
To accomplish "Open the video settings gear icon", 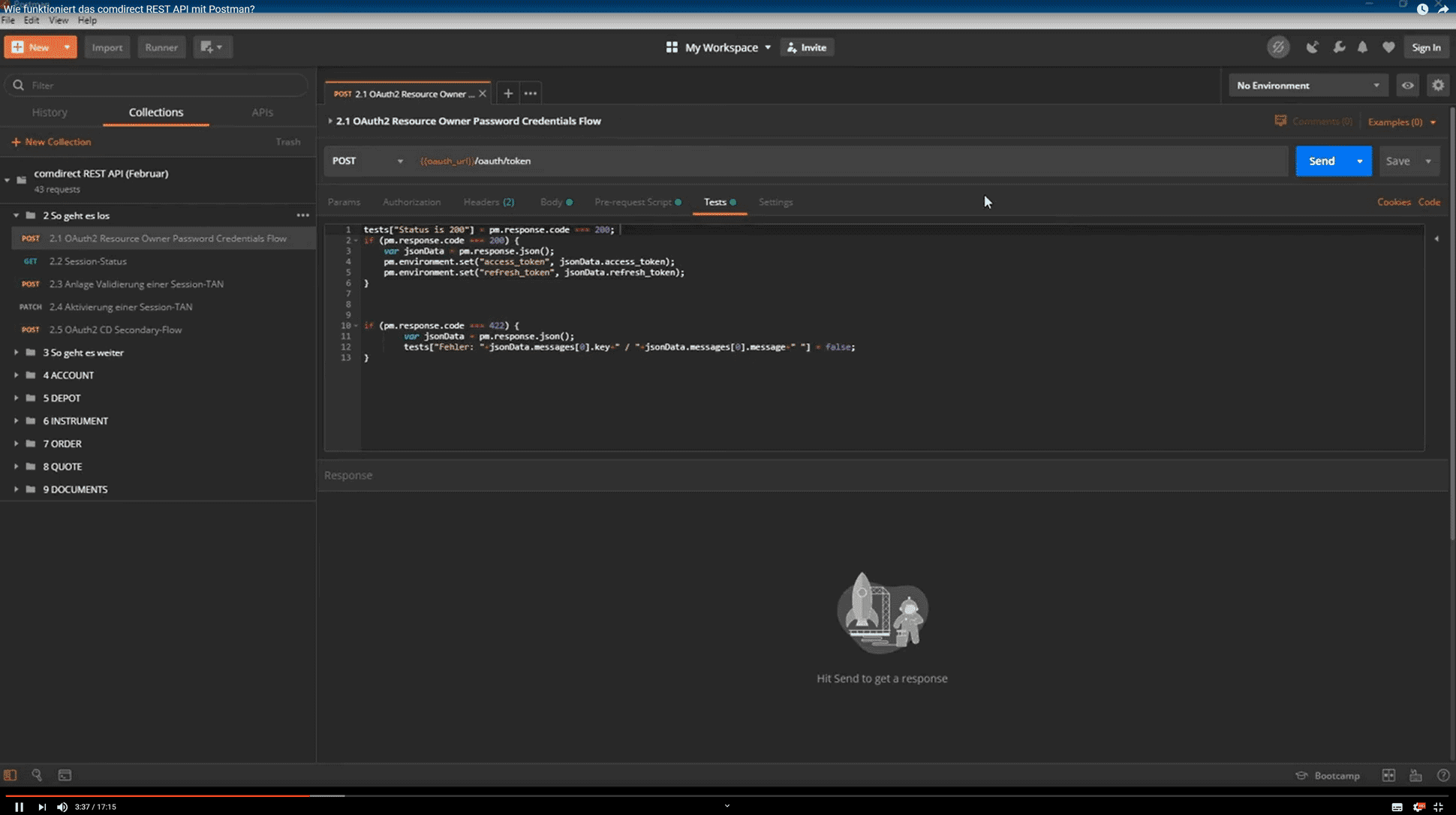I will (1418, 807).
